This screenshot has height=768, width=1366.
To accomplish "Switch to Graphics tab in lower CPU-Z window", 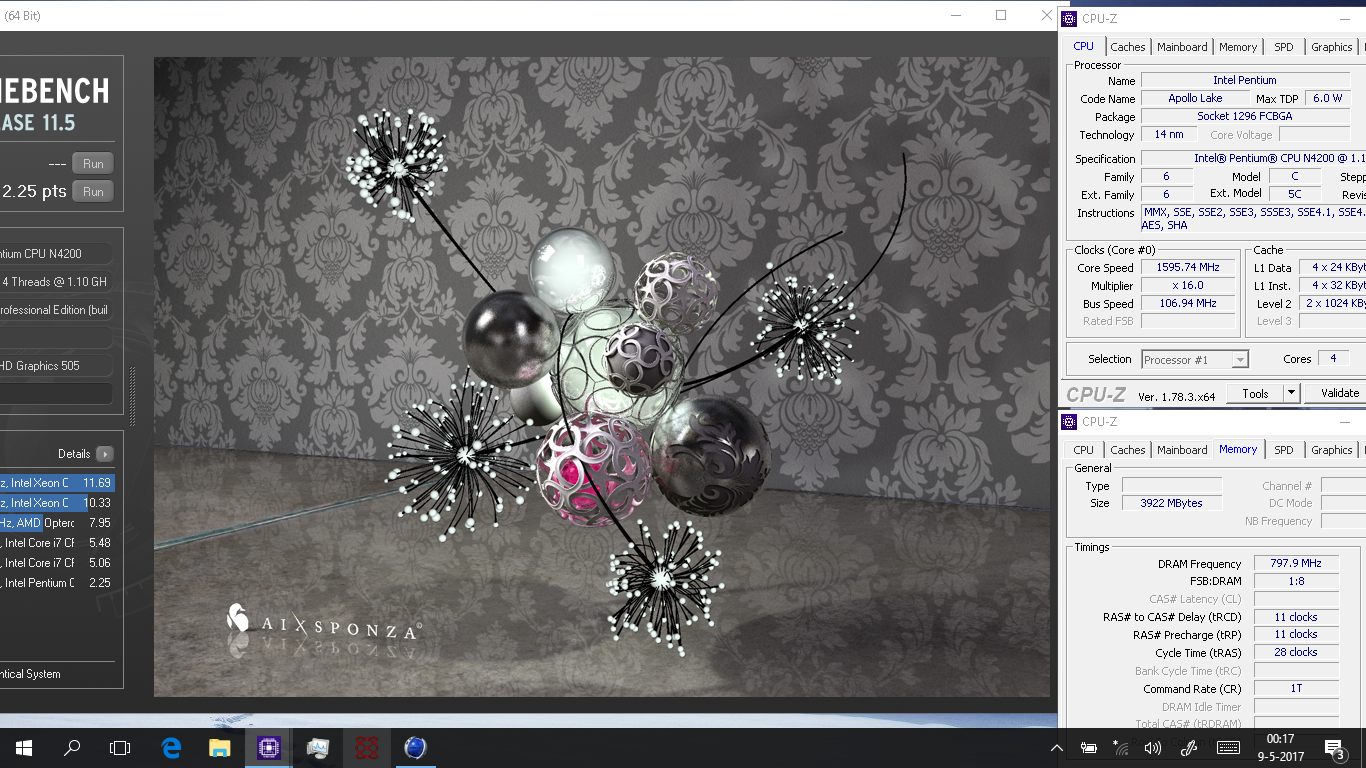I will (x=1332, y=450).
